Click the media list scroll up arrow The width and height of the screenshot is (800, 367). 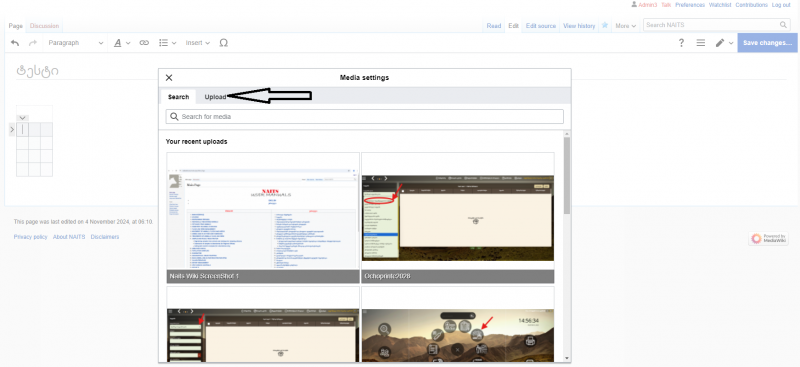click(x=567, y=133)
